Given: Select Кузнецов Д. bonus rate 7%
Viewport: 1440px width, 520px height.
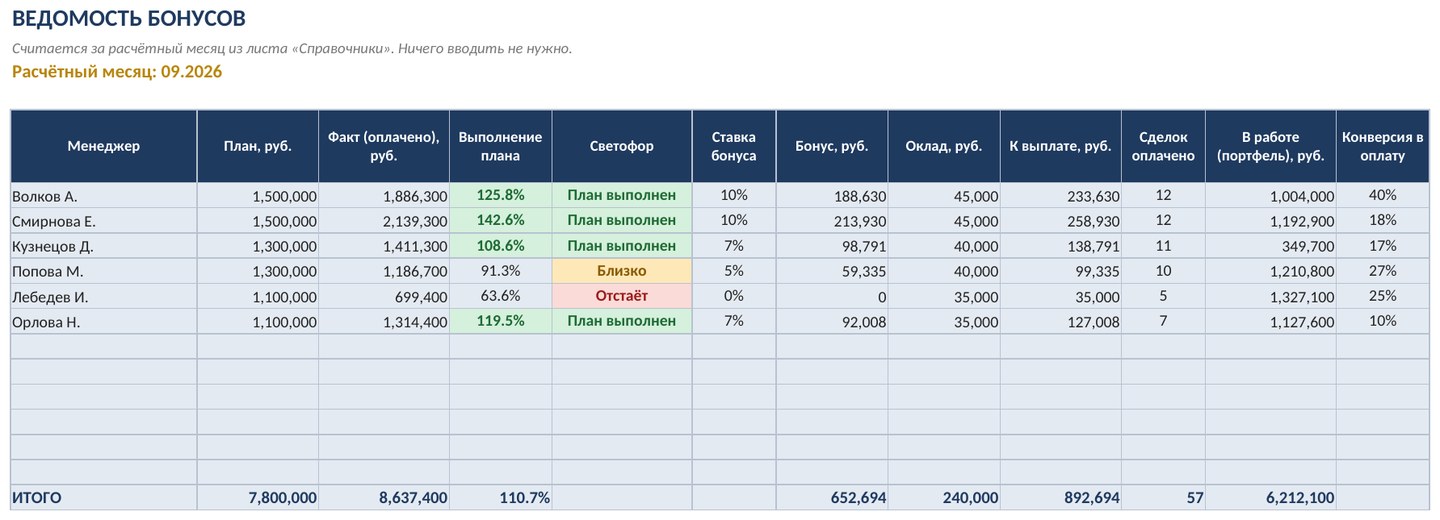Looking at the screenshot, I should coord(734,246).
